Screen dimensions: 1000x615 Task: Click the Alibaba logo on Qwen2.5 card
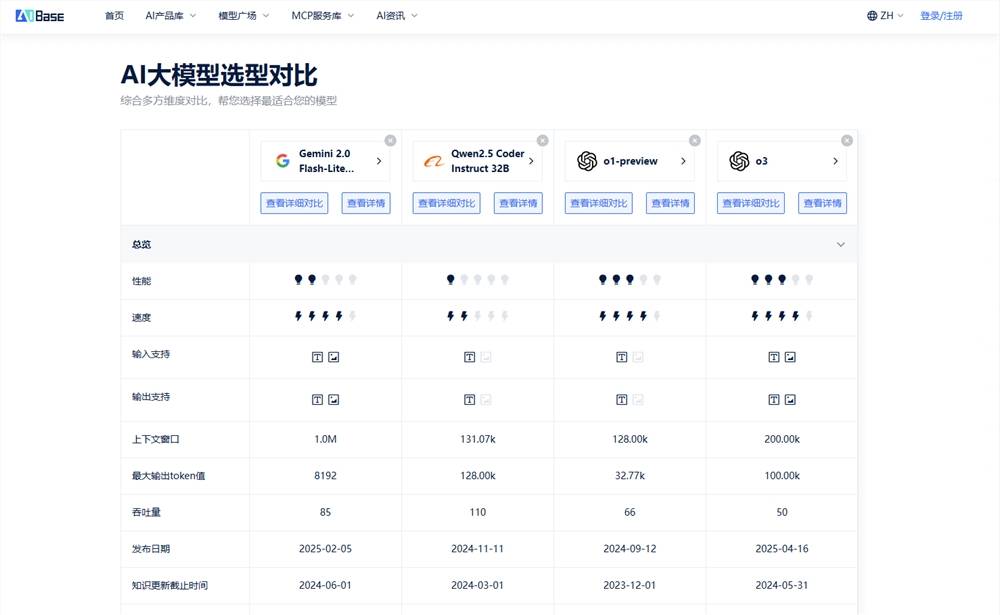pos(434,161)
